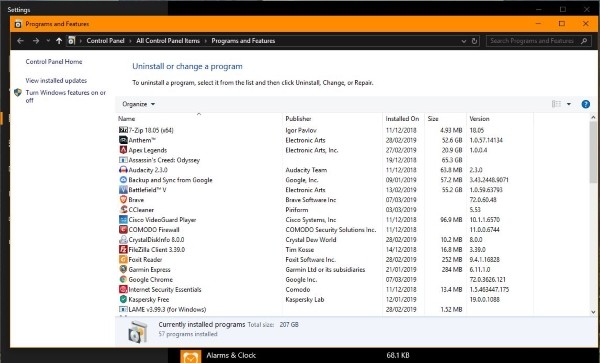Select the Electronic Arts, Inc. publisher cell

click(x=312, y=150)
